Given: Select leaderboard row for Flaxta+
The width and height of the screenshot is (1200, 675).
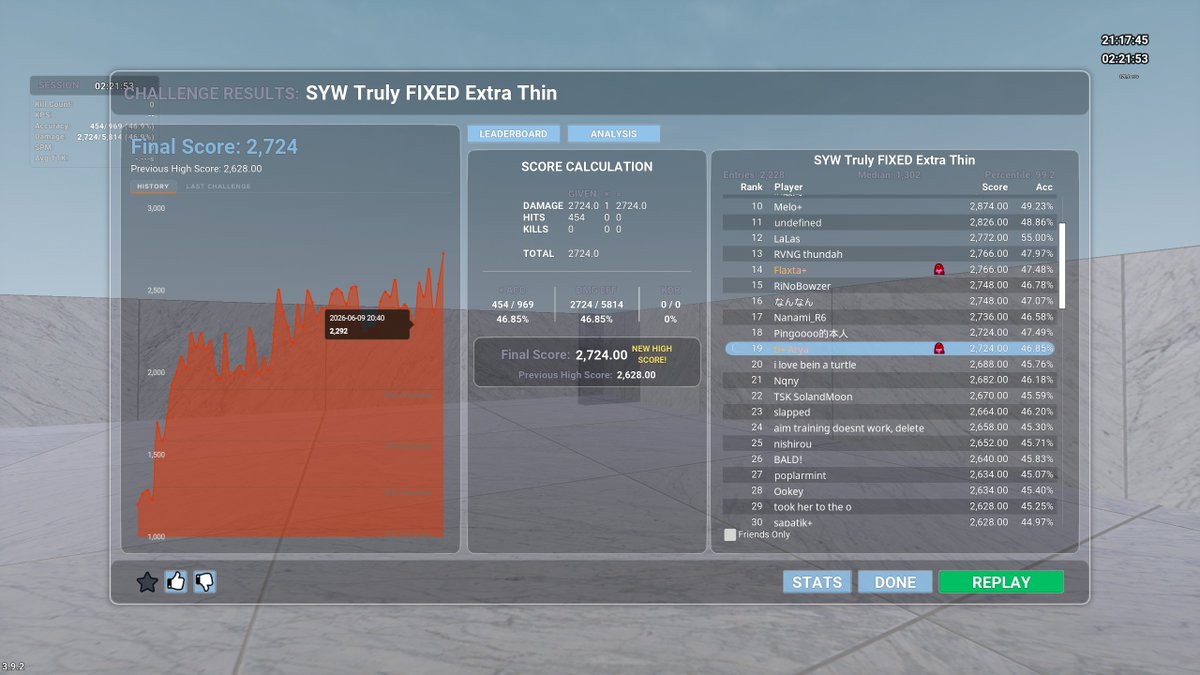Looking at the screenshot, I should tap(889, 270).
